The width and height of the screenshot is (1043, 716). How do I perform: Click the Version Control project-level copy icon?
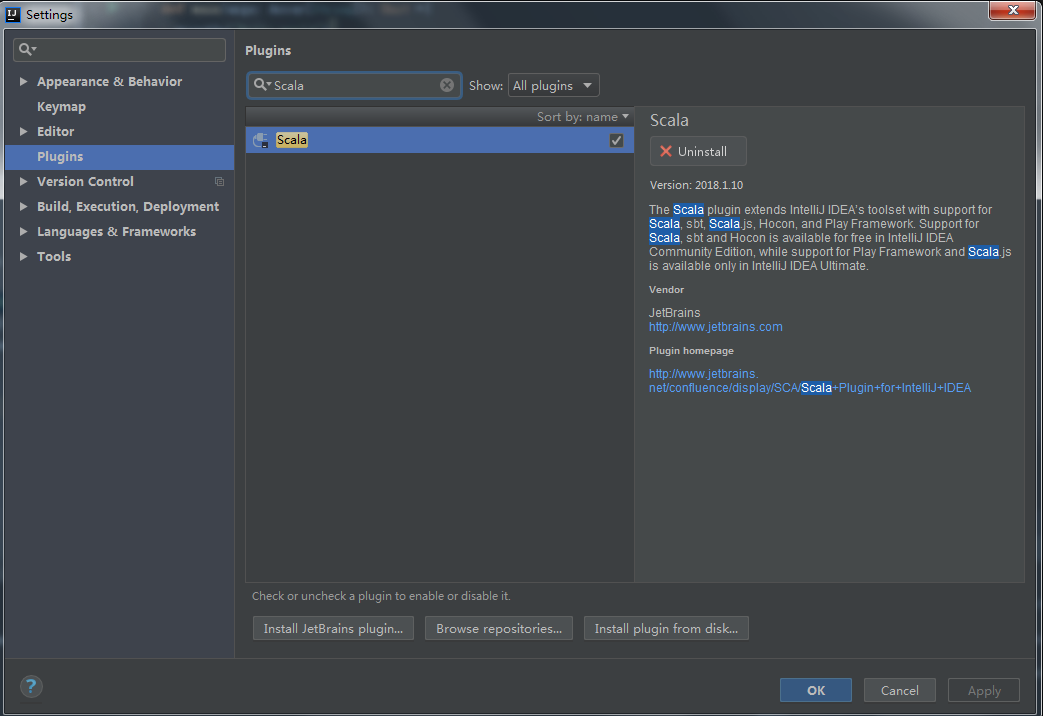(x=220, y=182)
